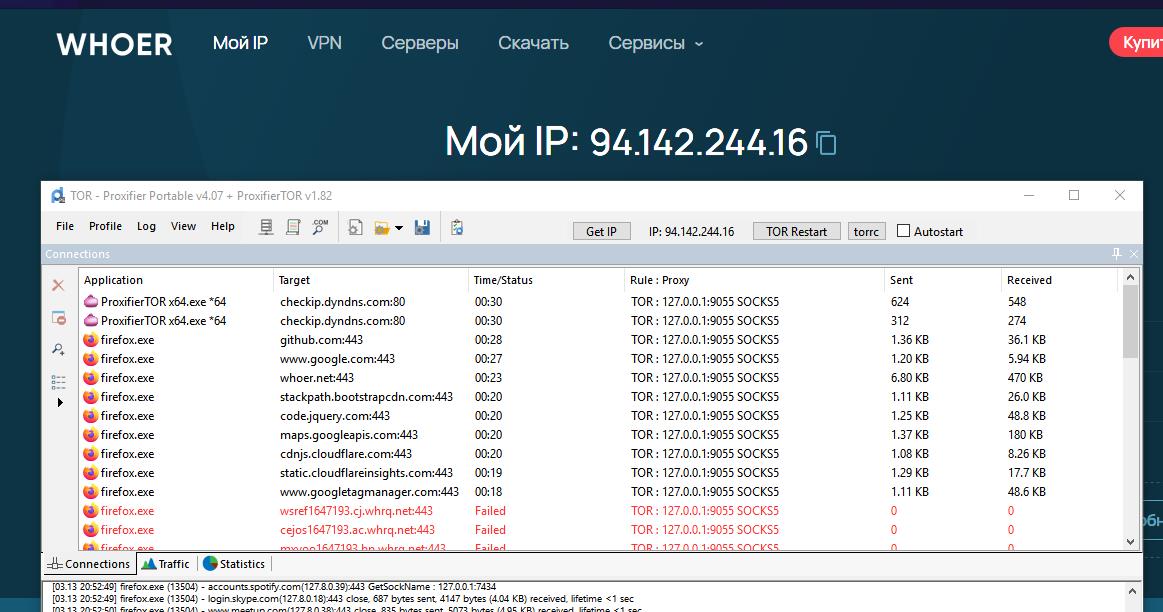Toggle the Autostart checkbox
The height and width of the screenshot is (612, 1163).
pyautogui.click(x=903, y=231)
